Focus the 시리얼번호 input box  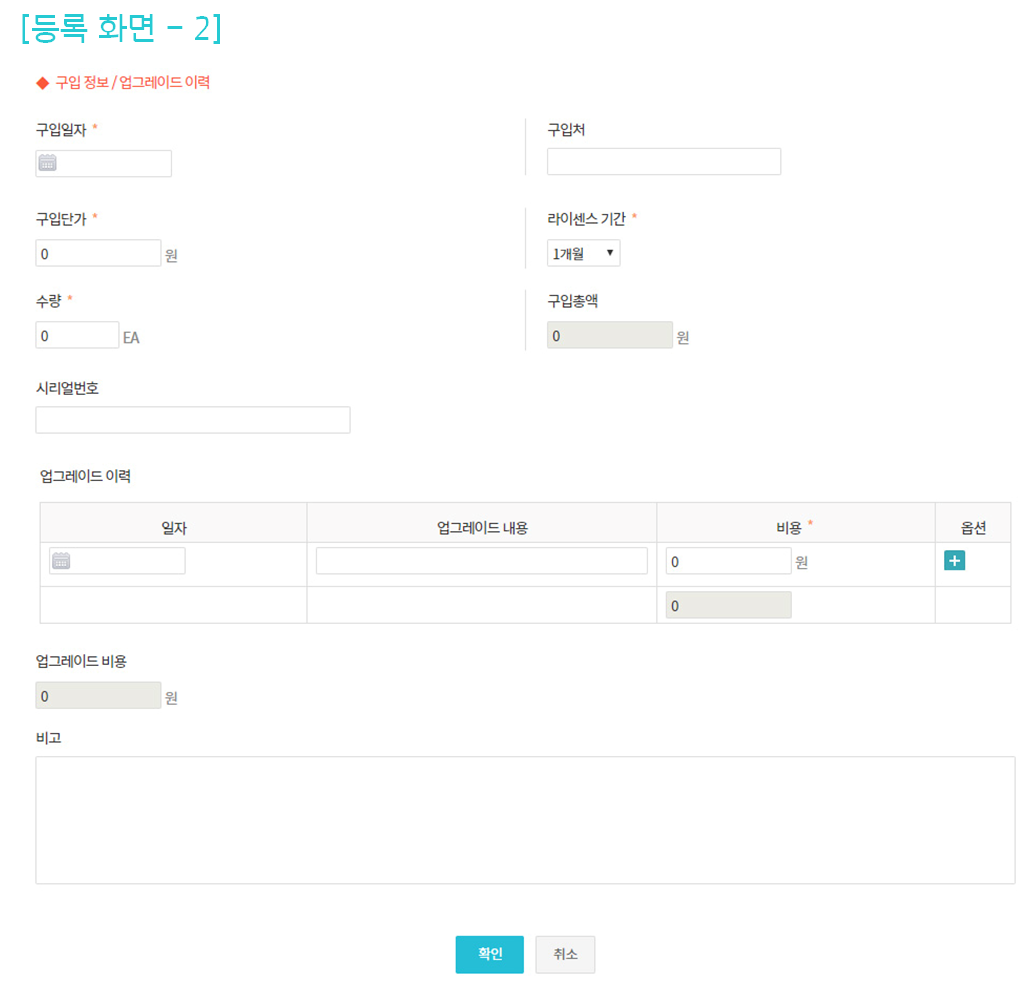pyautogui.click(x=192, y=420)
